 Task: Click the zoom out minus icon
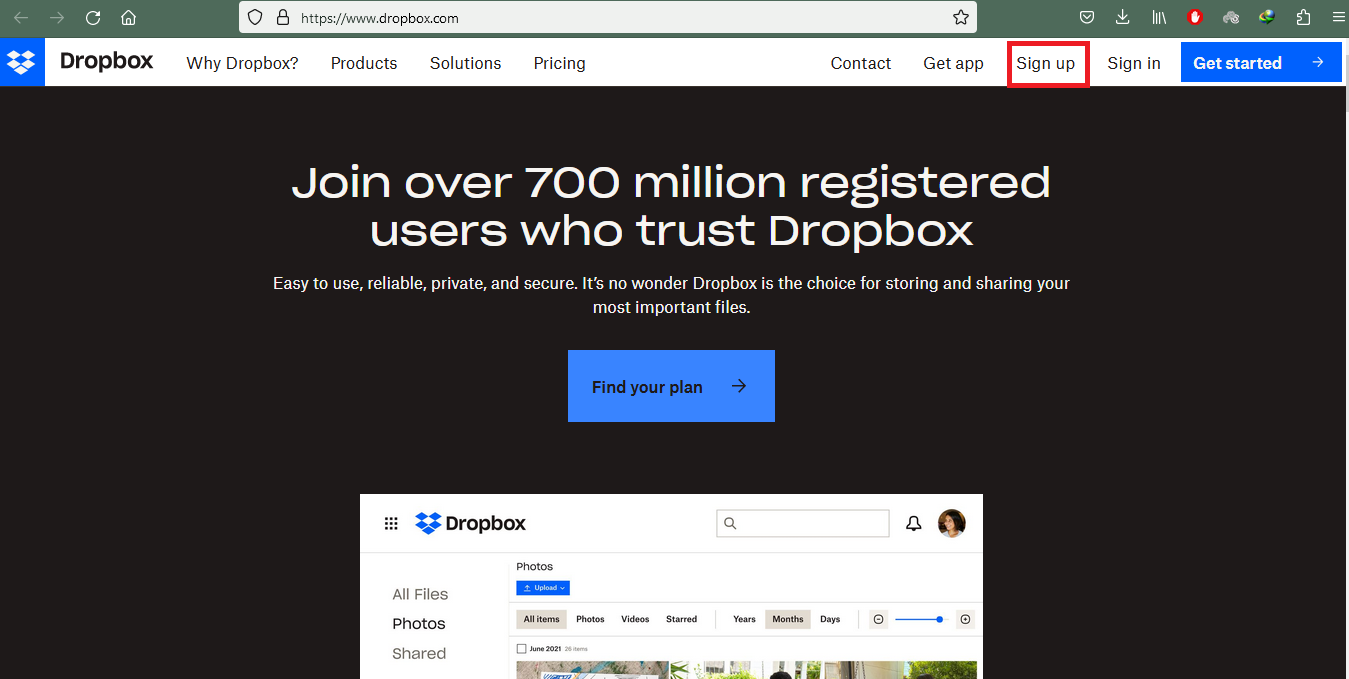(x=878, y=619)
